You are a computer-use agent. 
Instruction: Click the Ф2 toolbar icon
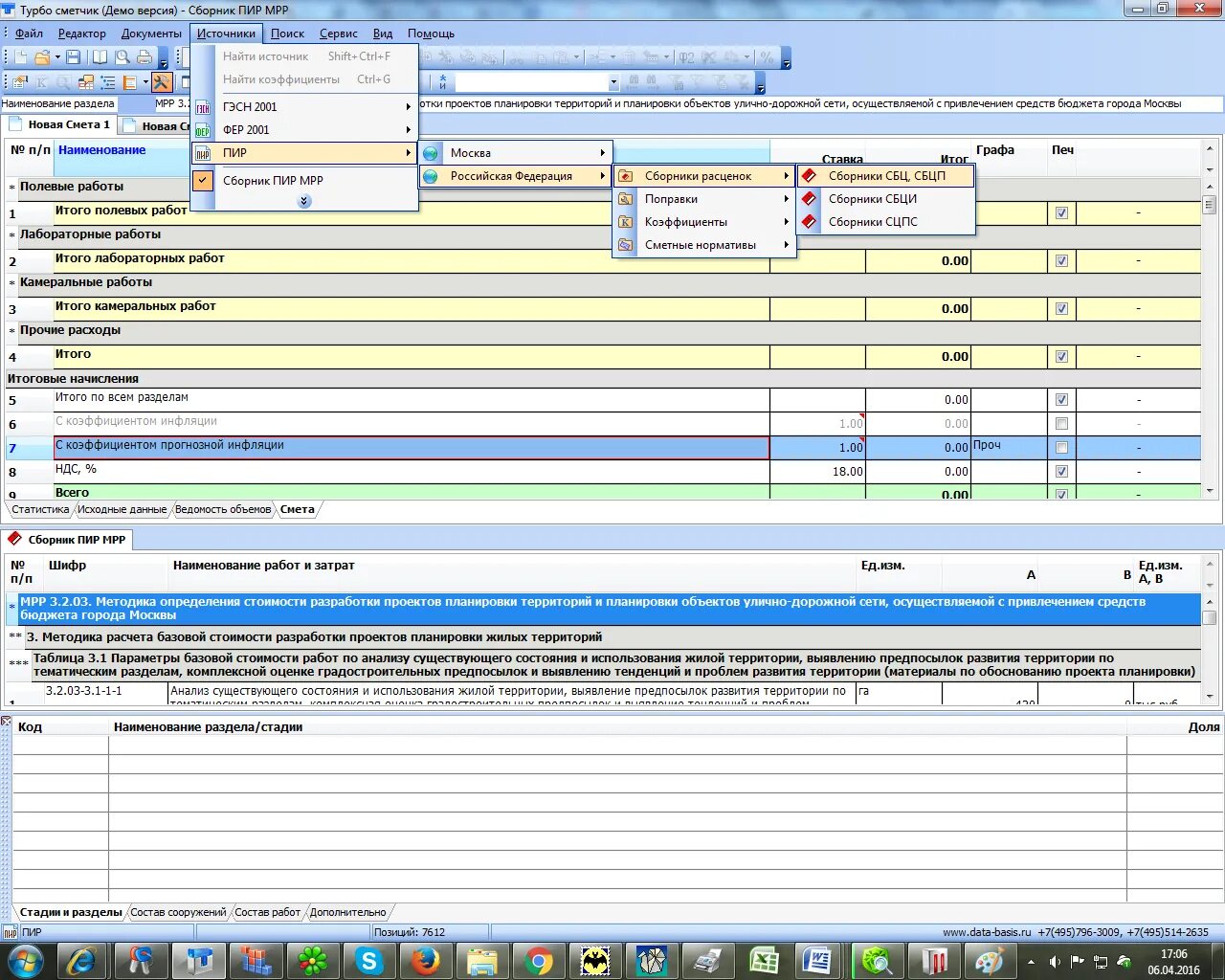tap(686, 57)
